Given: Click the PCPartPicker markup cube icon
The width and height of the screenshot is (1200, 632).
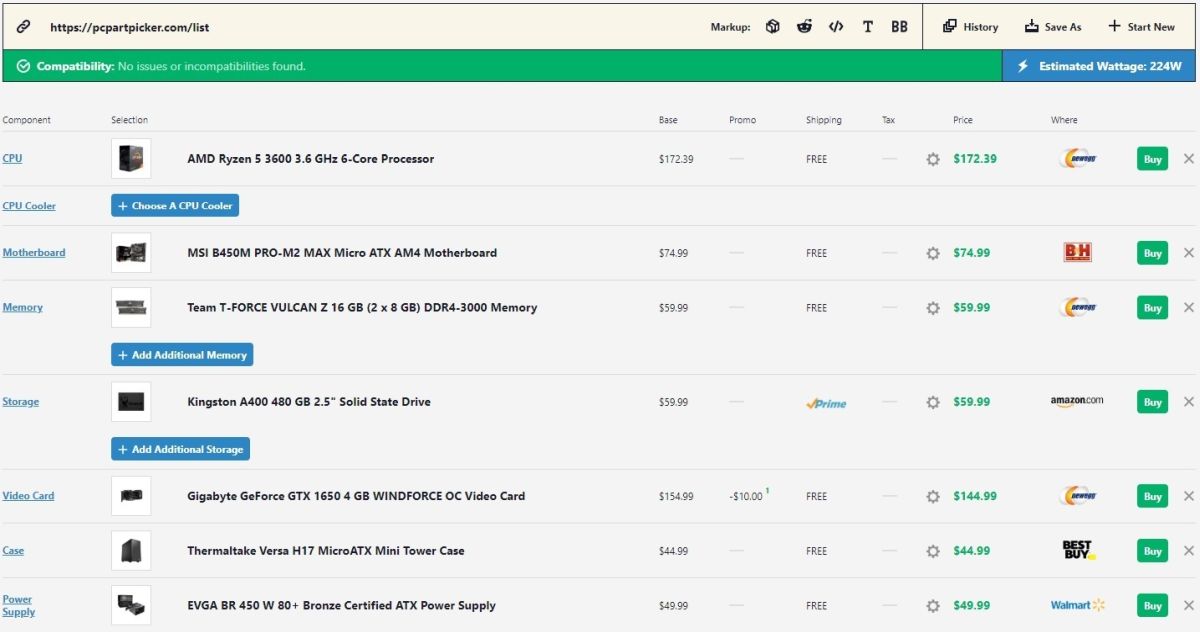Looking at the screenshot, I should 772,27.
